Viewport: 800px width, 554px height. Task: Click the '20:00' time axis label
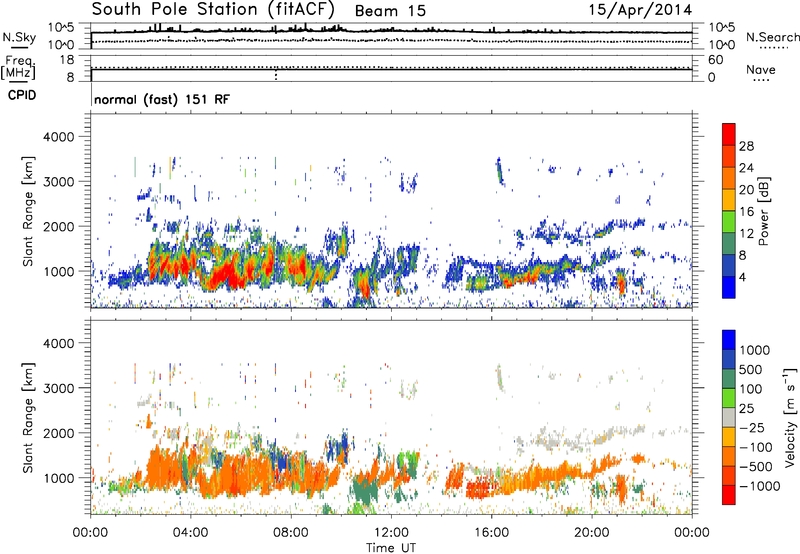[x=591, y=533]
